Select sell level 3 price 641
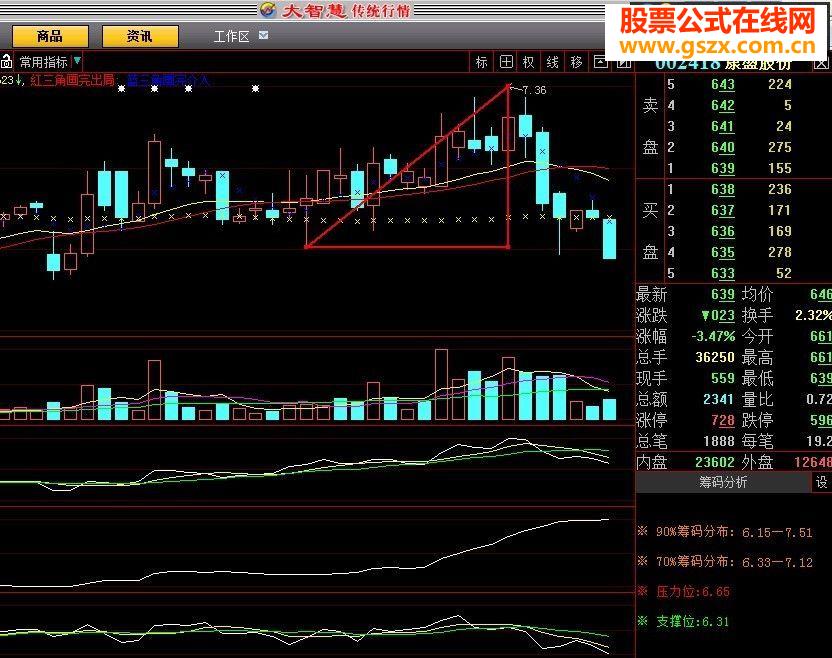The height and width of the screenshot is (658, 832). pos(723,126)
